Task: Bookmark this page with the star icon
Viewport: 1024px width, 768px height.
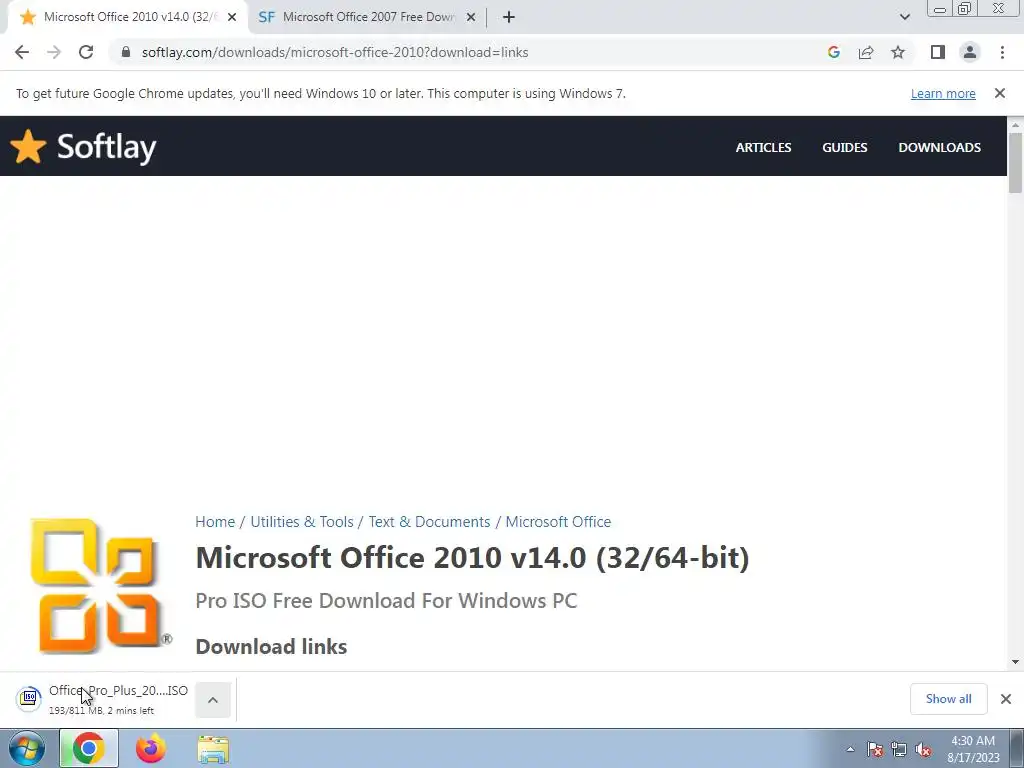Action: tap(898, 52)
